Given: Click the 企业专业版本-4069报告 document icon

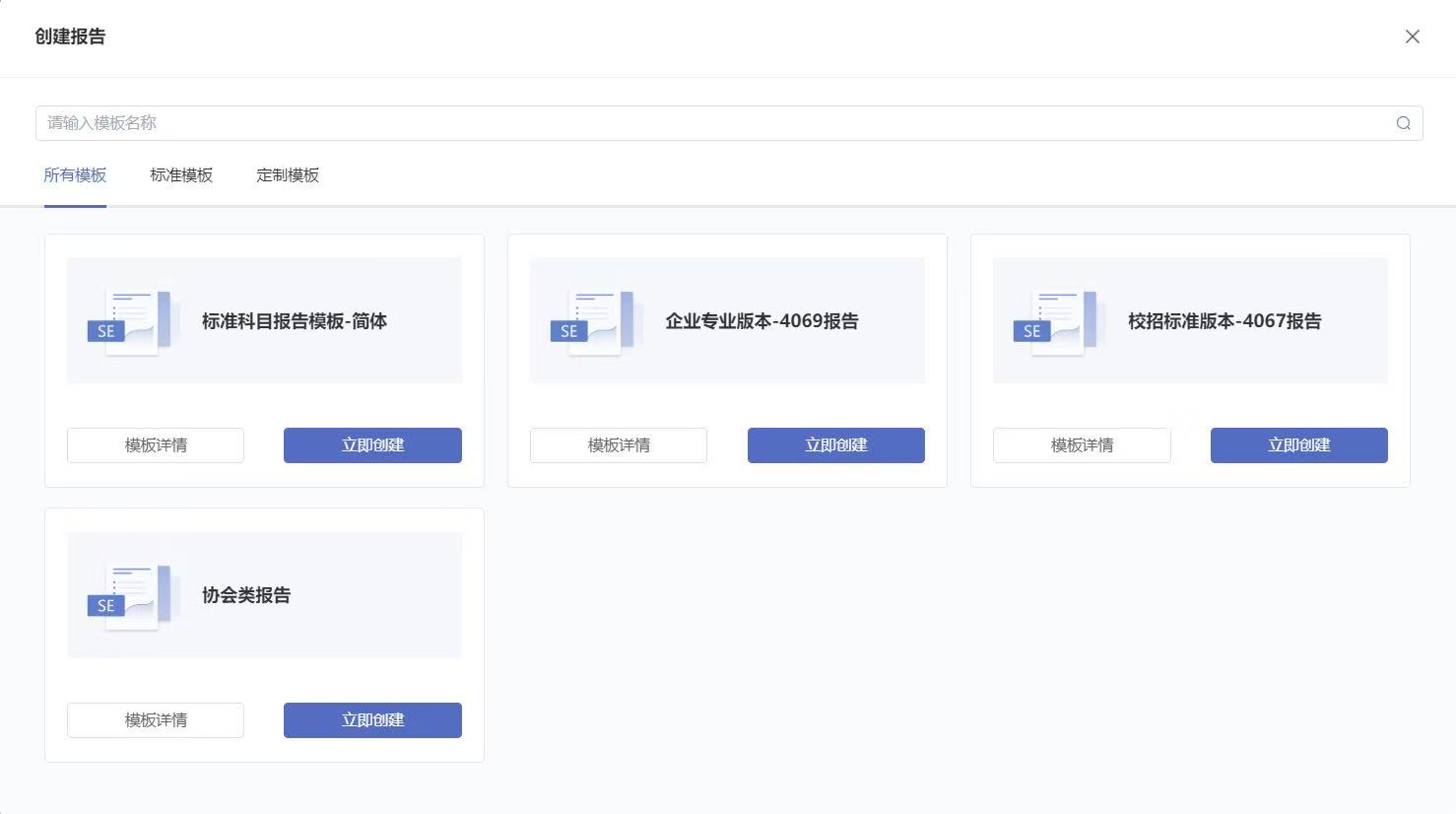Looking at the screenshot, I should [592, 321].
